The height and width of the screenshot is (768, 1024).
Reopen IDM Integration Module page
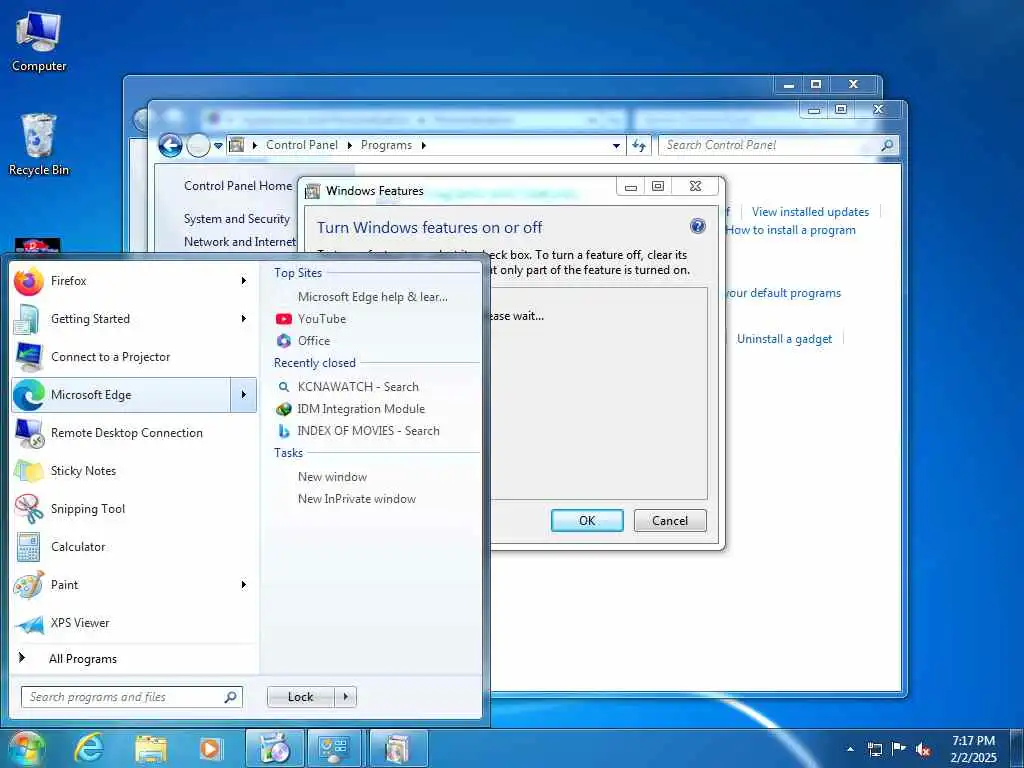pos(360,409)
